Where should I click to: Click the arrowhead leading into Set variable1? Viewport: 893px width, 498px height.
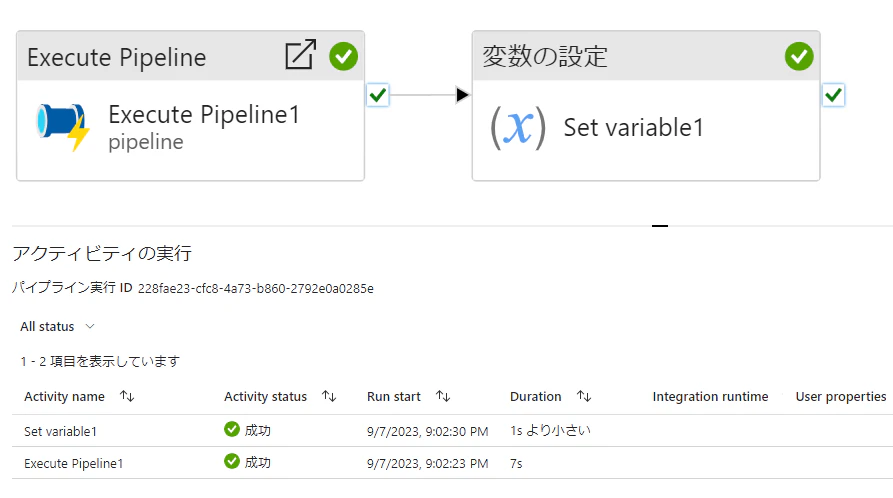point(462,95)
